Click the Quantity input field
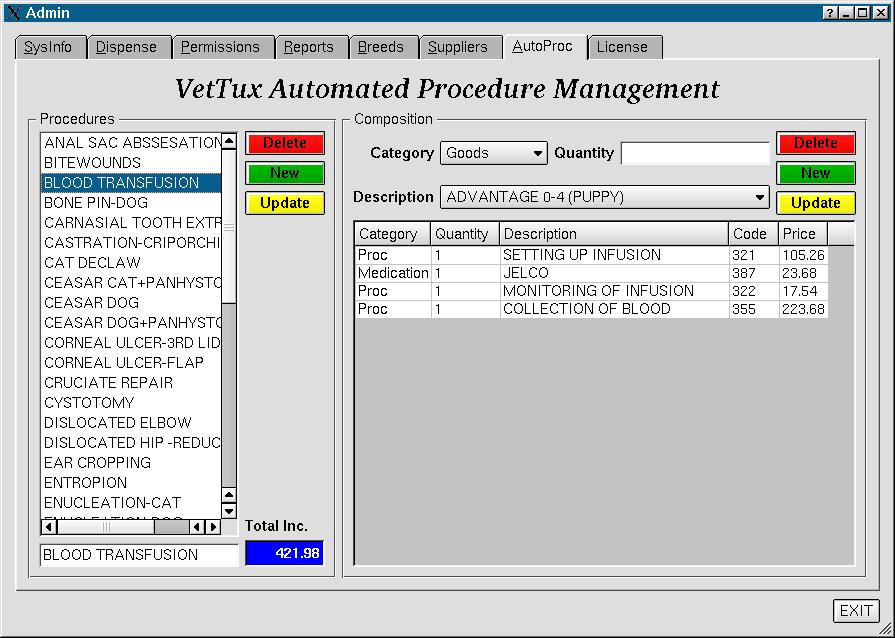The image size is (895, 638). click(x=695, y=153)
